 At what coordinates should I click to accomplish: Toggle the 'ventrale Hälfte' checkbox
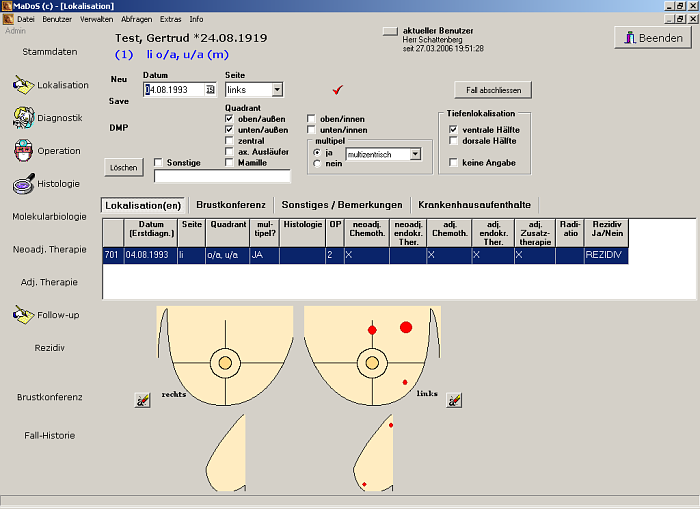pos(454,130)
